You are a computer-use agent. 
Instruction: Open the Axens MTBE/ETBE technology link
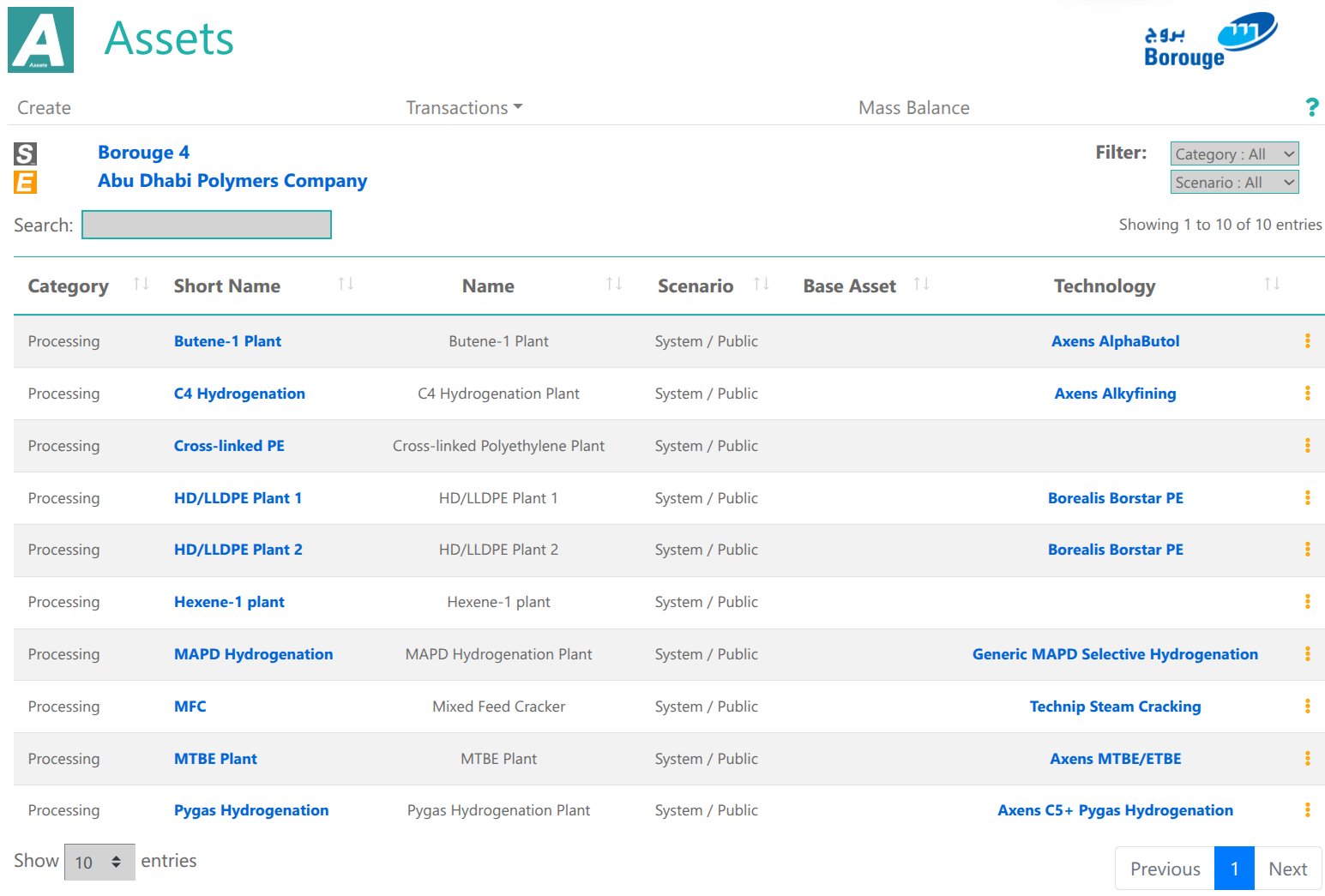(1115, 759)
